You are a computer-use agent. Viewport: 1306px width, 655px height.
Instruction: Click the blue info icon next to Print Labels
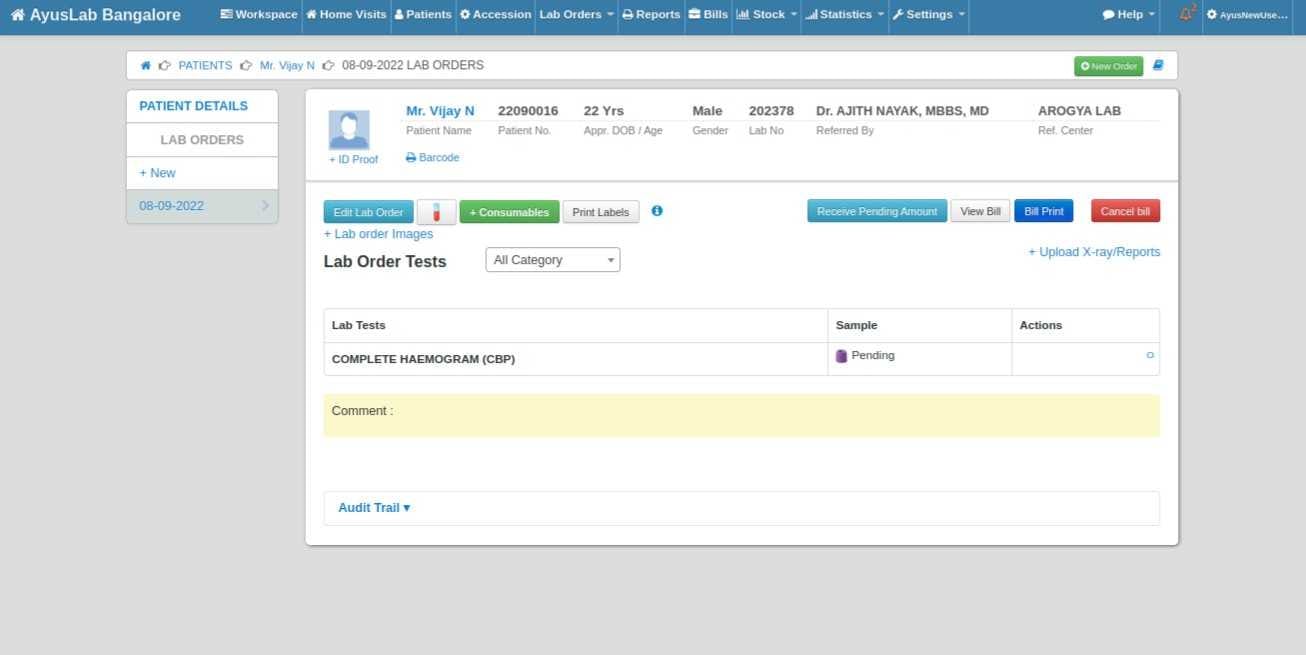[x=657, y=210]
